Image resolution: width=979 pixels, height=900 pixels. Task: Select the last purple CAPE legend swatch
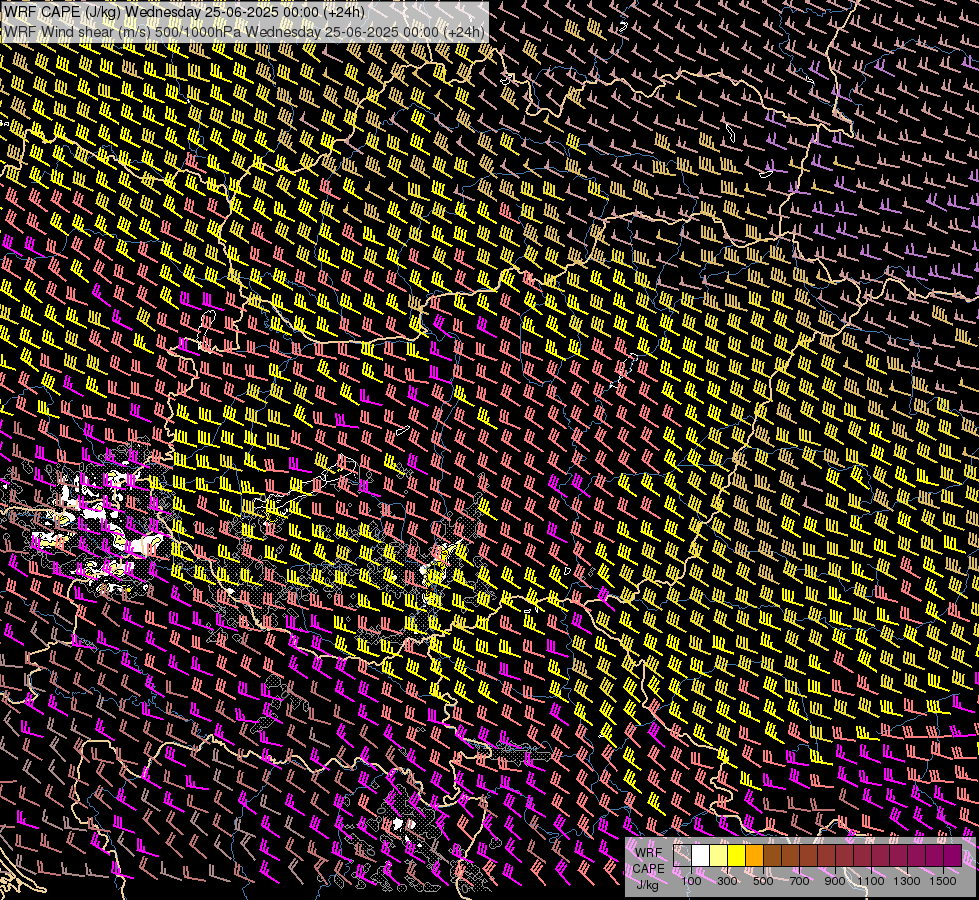tap(952, 856)
